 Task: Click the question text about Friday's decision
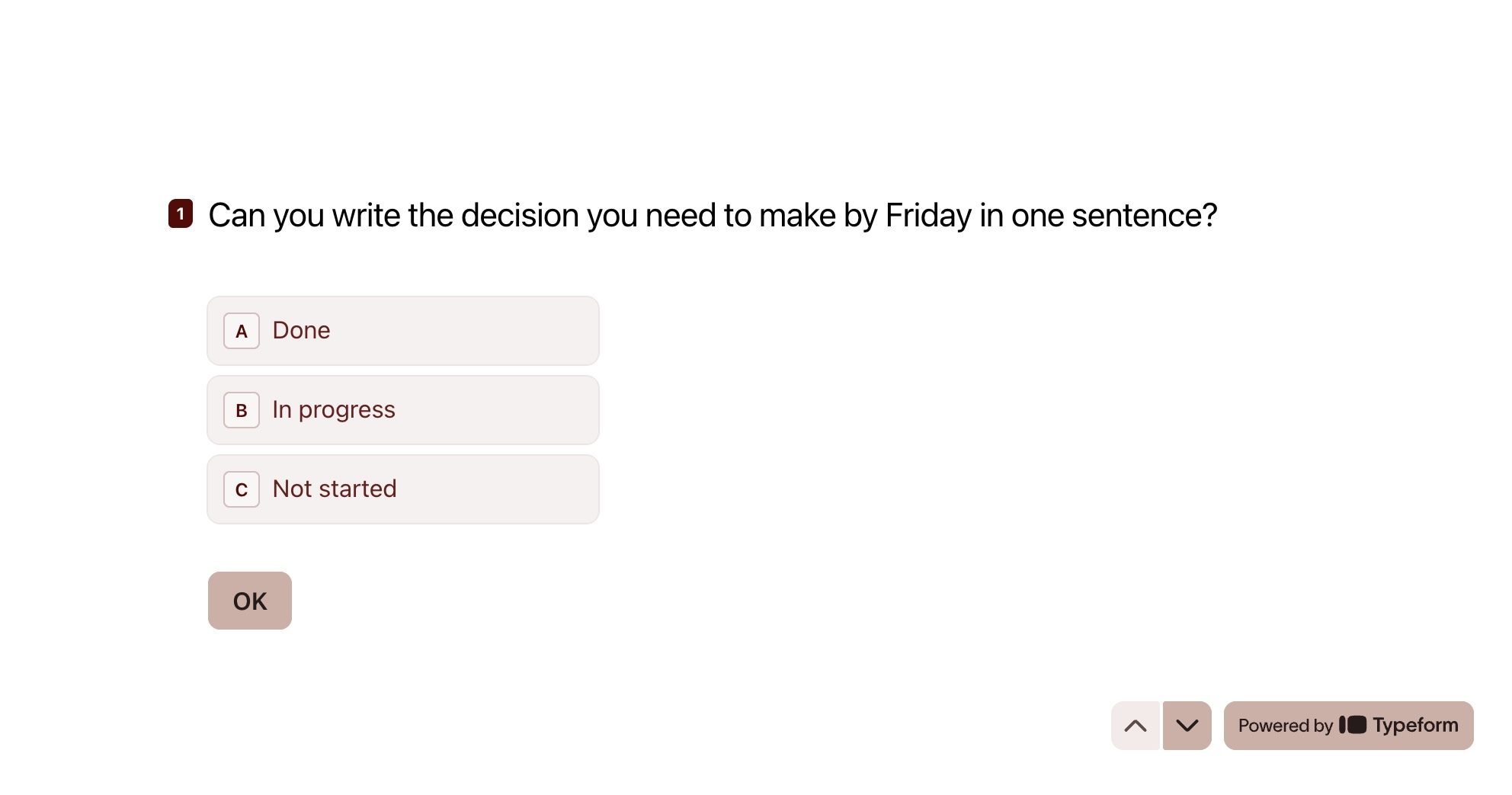pos(712,216)
